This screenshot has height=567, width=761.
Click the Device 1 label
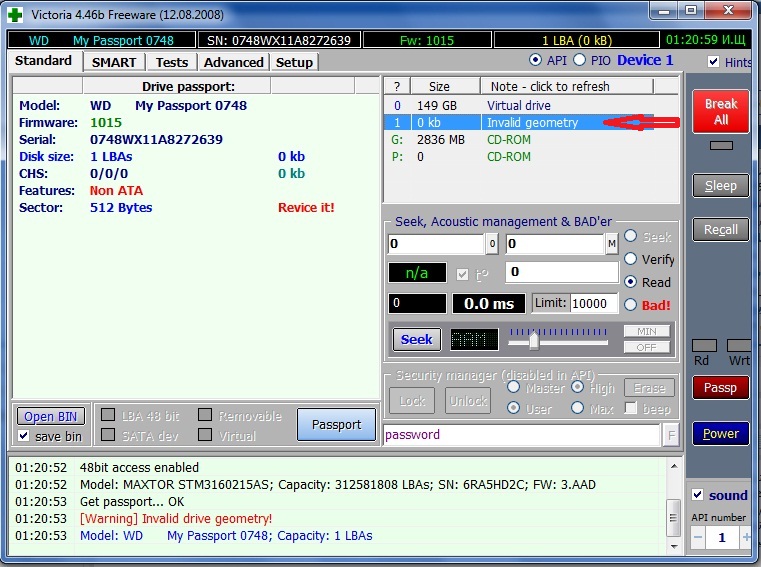pyautogui.click(x=645, y=60)
